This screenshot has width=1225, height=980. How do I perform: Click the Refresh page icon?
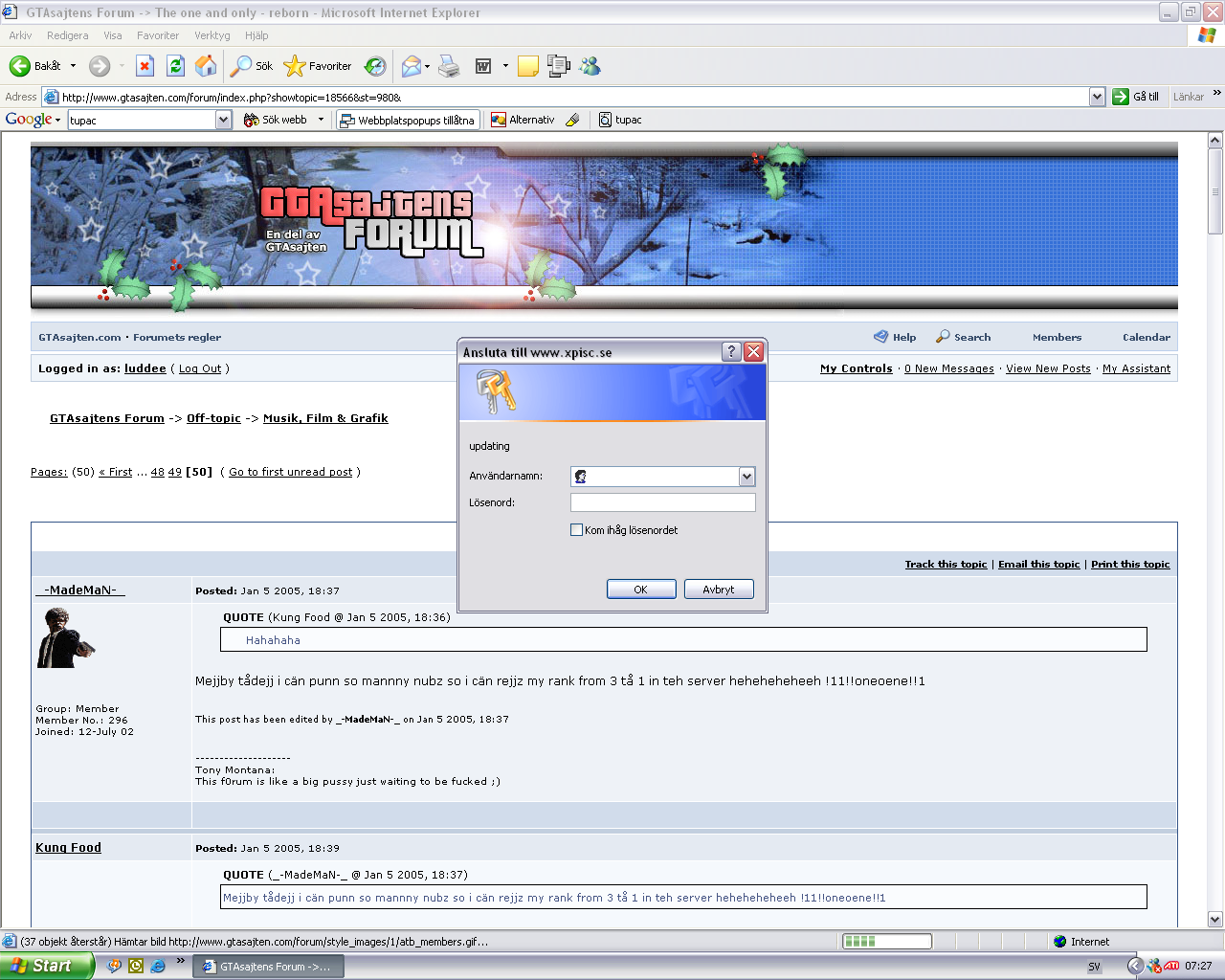pyautogui.click(x=175, y=66)
